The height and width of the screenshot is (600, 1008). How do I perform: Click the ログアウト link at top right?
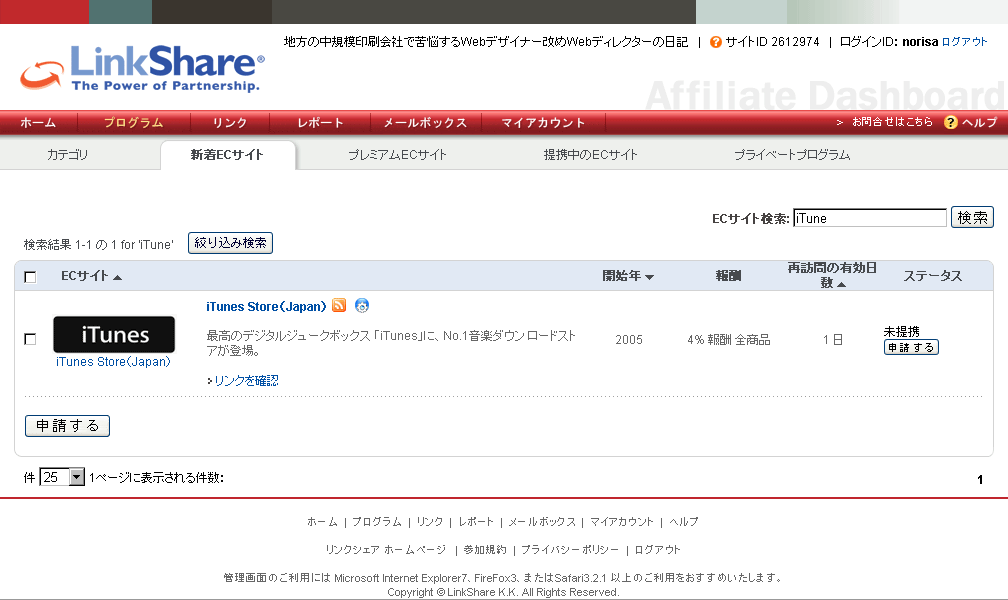[964, 42]
